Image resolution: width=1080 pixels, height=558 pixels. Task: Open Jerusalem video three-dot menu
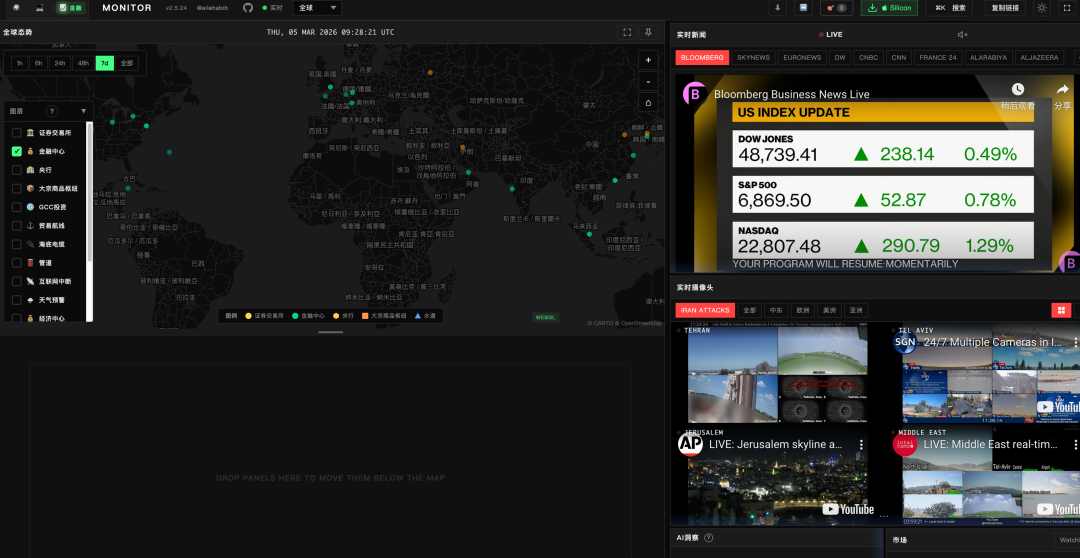[860, 444]
